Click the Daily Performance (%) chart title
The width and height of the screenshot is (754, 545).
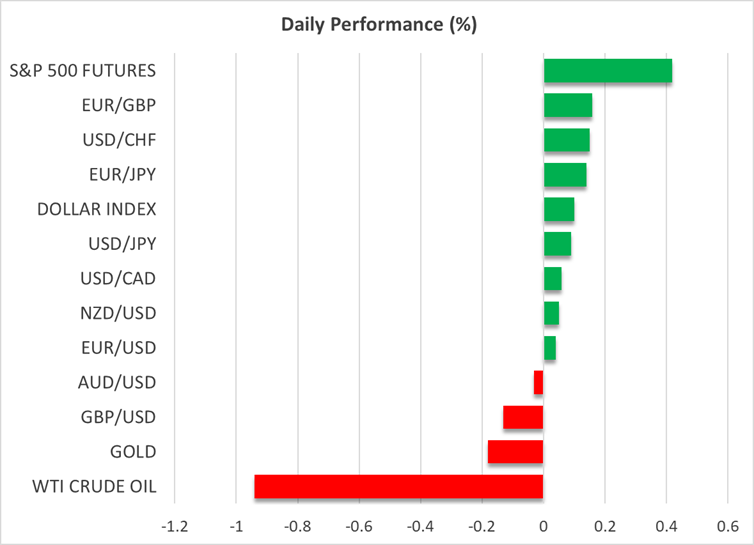tap(377, 22)
